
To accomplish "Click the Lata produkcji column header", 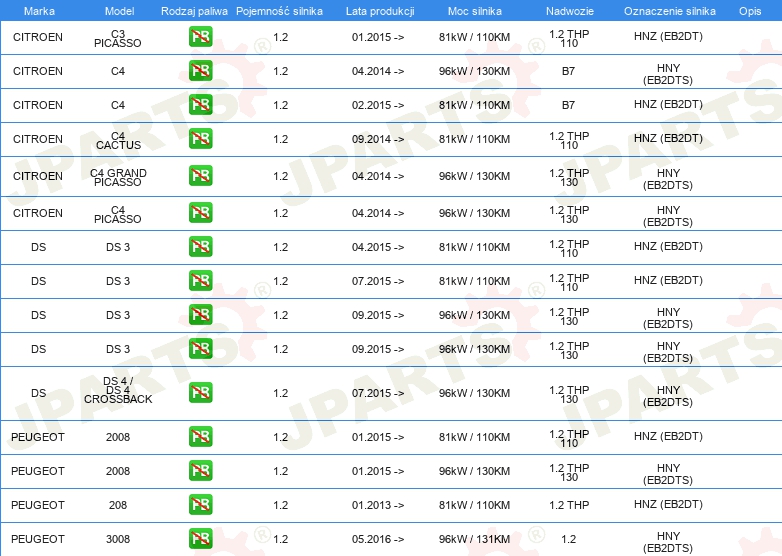I will pos(380,11).
